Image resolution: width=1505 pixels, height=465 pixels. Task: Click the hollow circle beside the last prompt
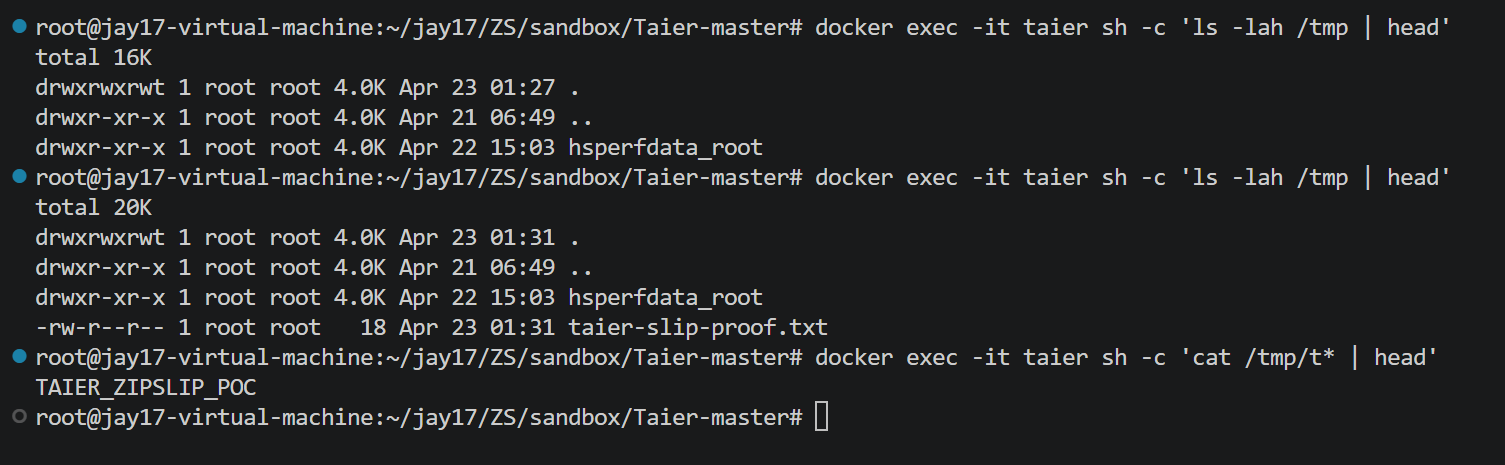(20, 417)
